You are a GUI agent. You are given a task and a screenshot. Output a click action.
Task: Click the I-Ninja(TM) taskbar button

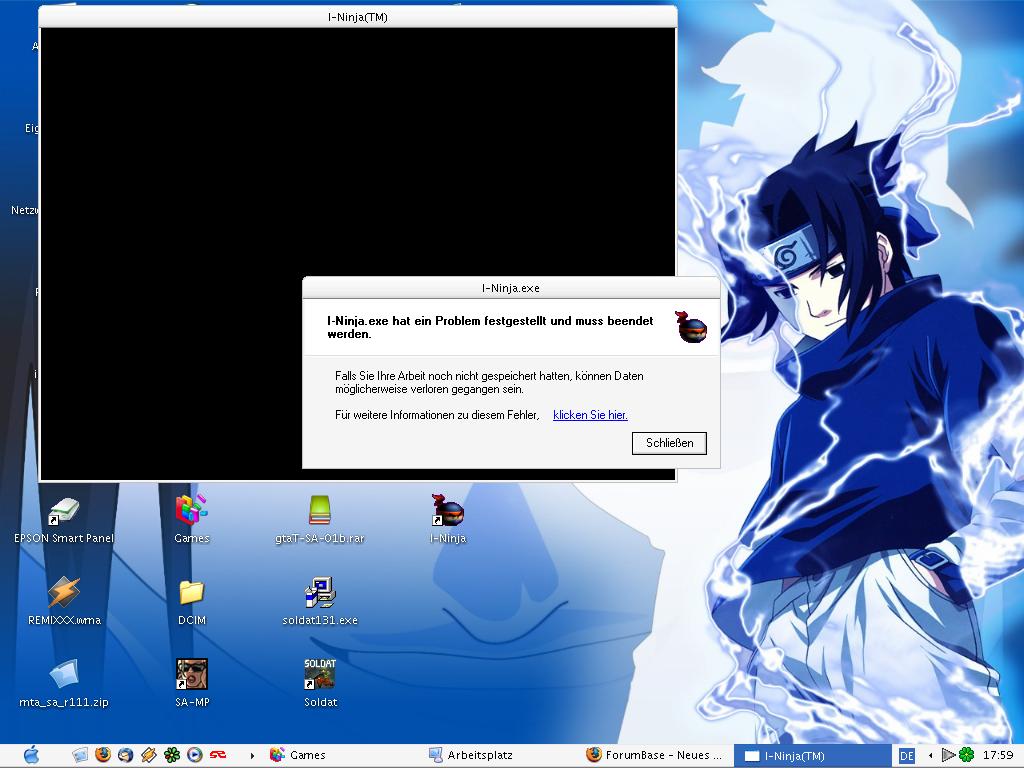click(x=813, y=756)
